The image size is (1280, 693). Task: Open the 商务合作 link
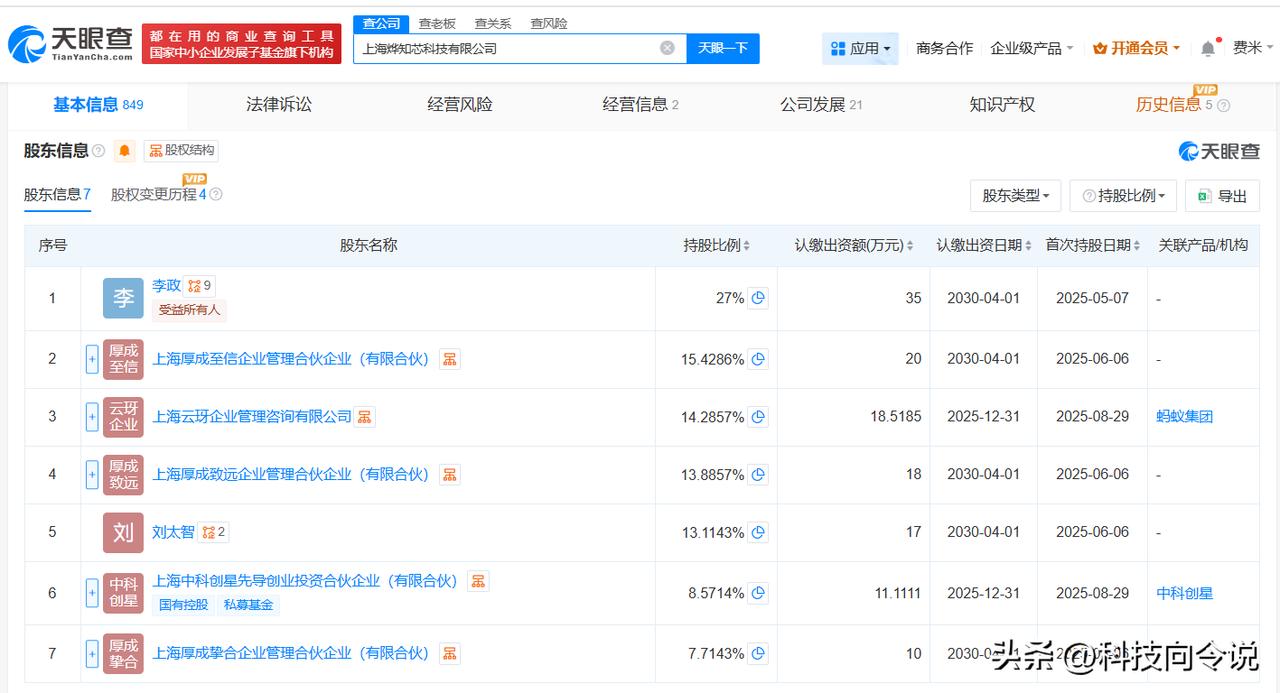944,48
